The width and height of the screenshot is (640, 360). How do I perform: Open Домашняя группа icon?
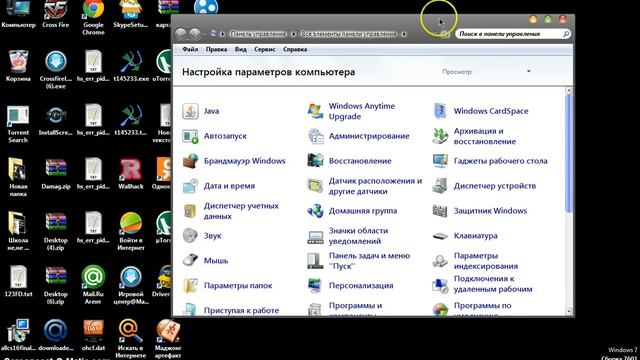click(315, 211)
